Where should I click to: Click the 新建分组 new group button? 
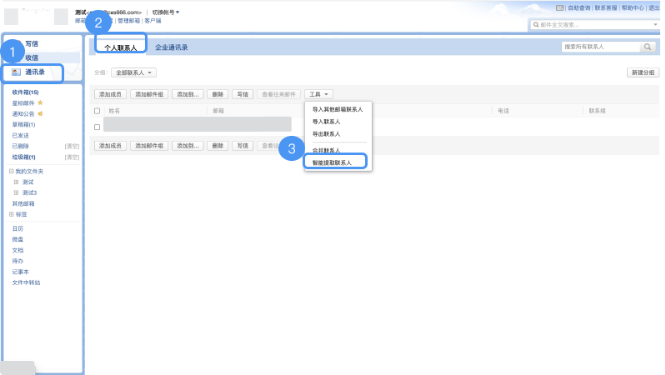pos(643,73)
